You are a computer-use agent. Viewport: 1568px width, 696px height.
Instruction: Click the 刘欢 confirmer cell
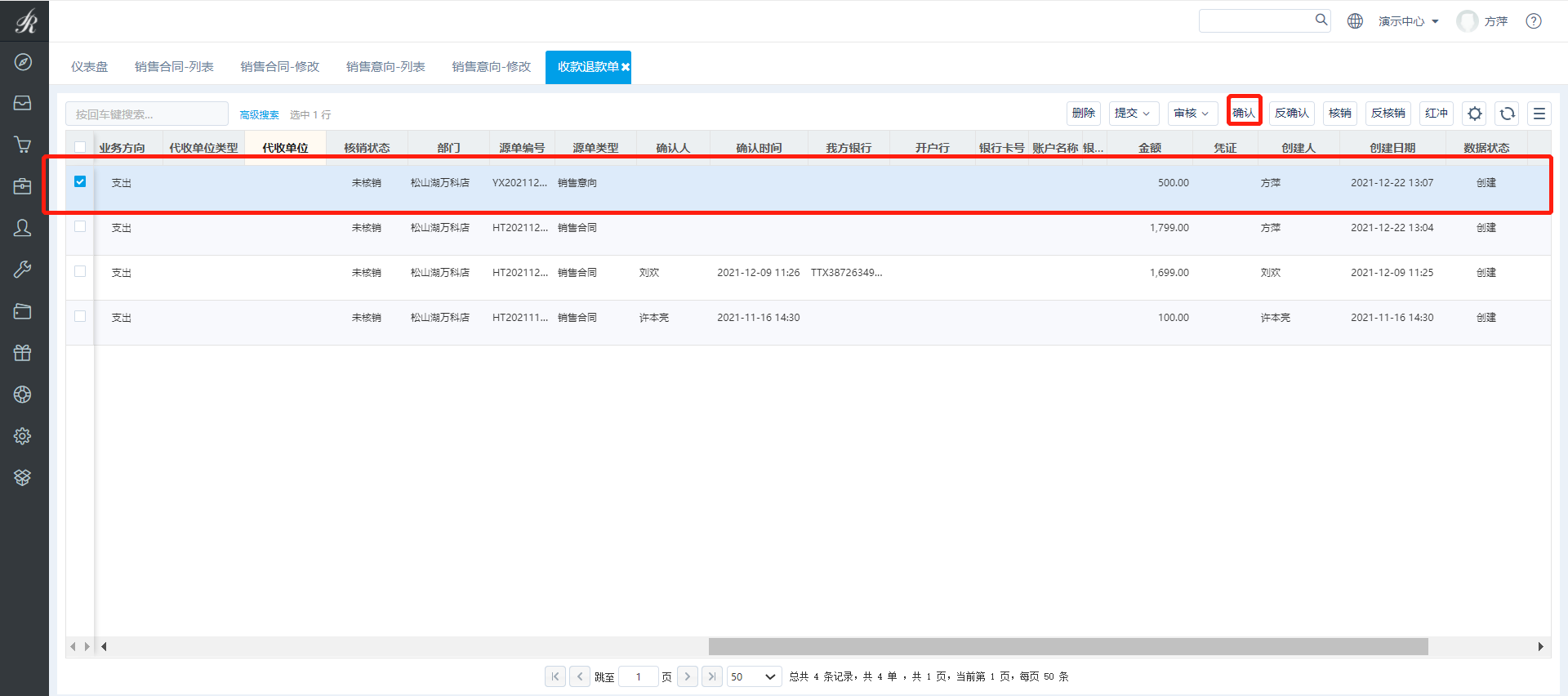pyautogui.click(x=648, y=273)
